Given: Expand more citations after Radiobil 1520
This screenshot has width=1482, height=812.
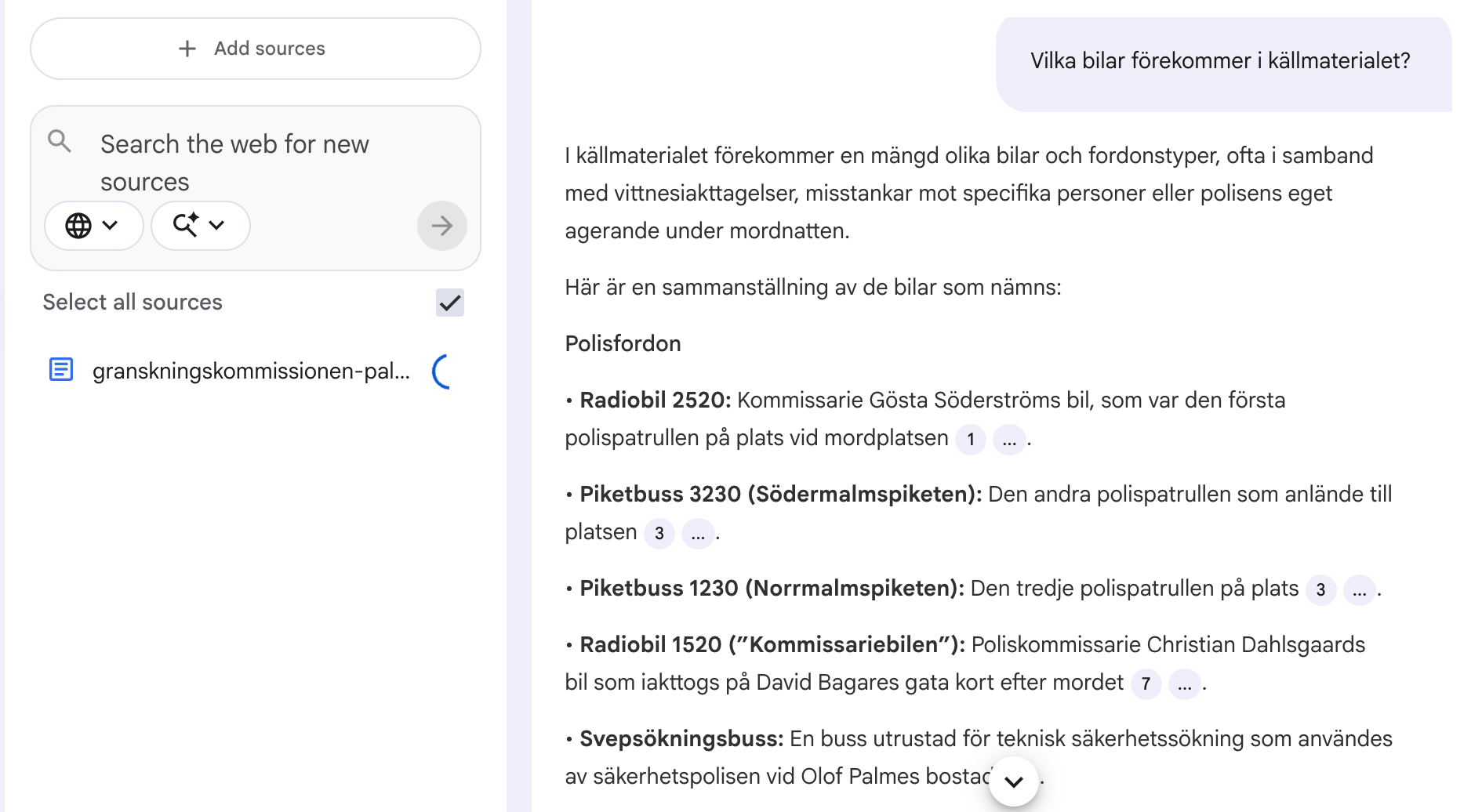Looking at the screenshot, I should point(1184,684).
